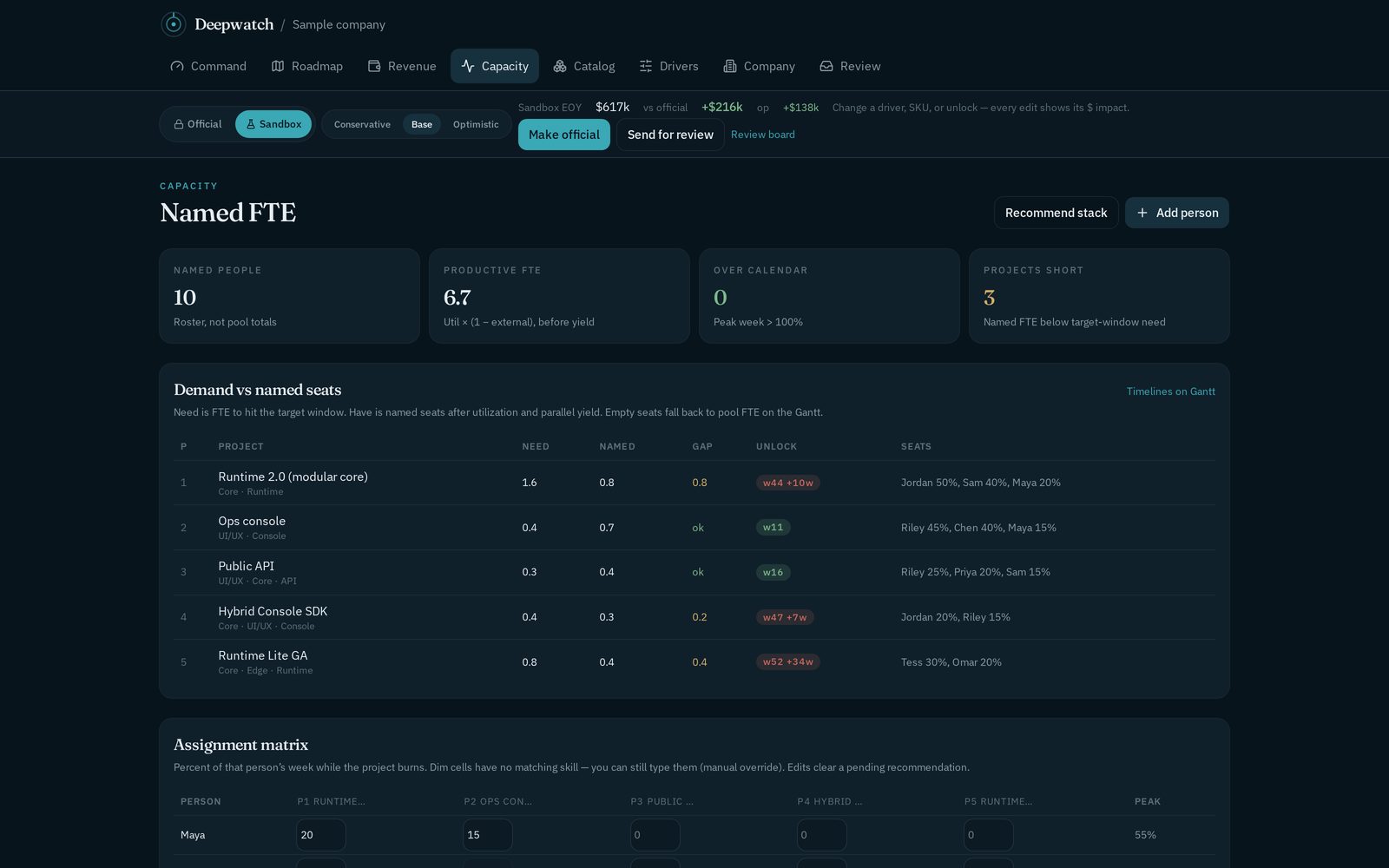This screenshot has height=868, width=1389.
Task: Click the w52 +34w unlock badge
Action: pyautogui.click(x=788, y=661)
